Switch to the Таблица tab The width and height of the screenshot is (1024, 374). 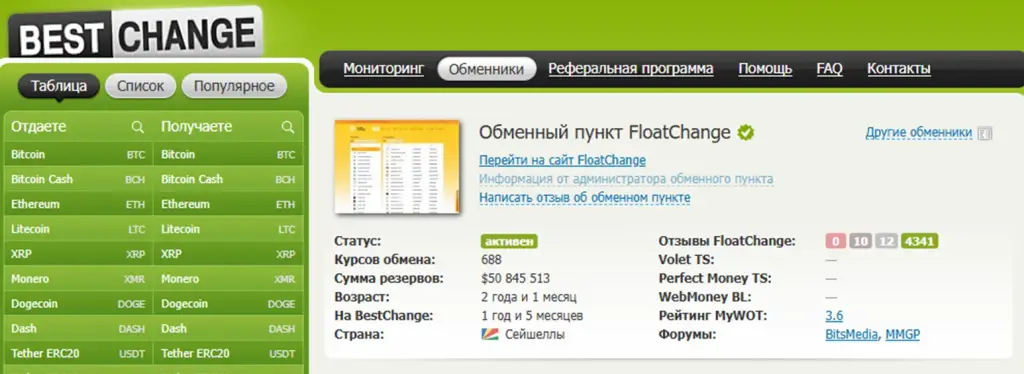point(59,86)
